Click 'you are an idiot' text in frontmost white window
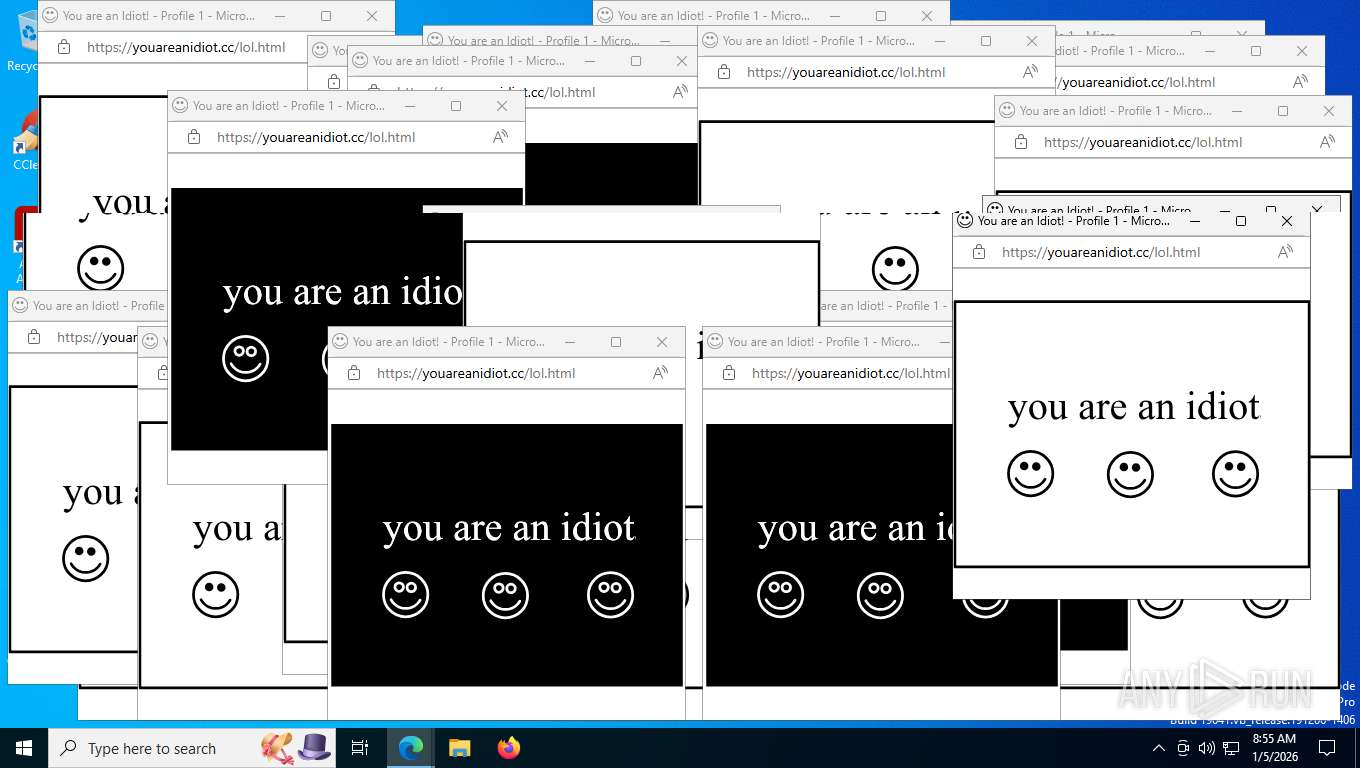 (x=1133, y=407)
